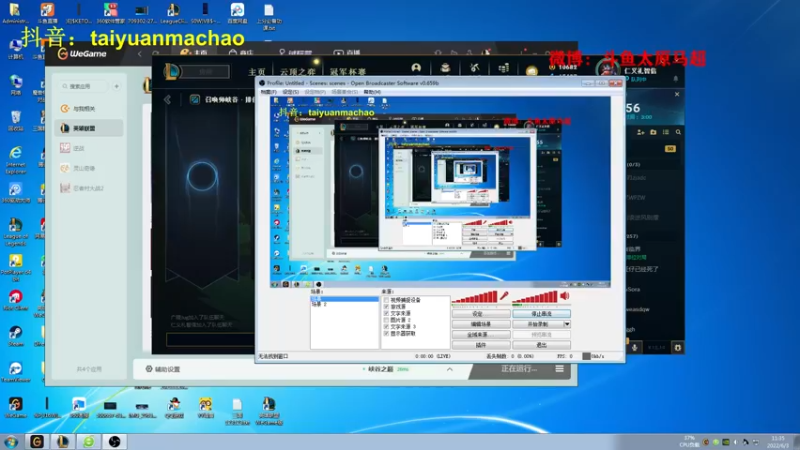Click the plus button next to WeGame search

(x=117, y=86)
